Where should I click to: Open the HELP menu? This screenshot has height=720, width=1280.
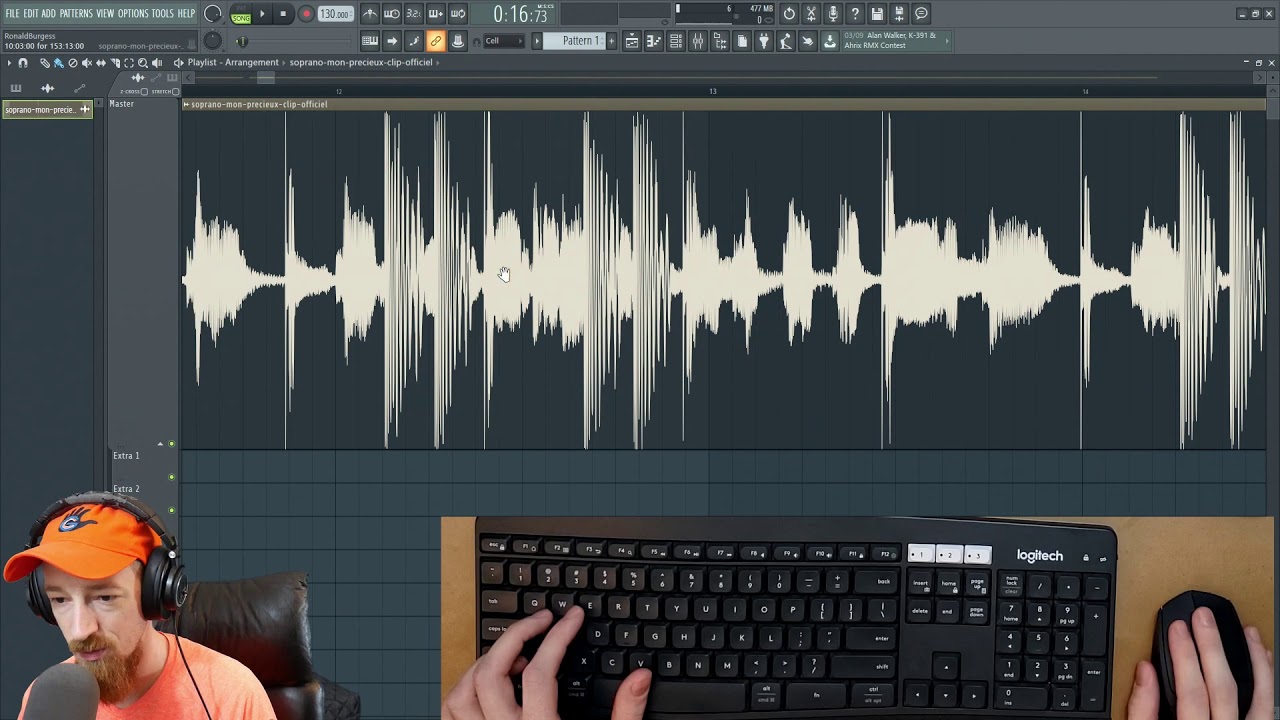[186, 14]
